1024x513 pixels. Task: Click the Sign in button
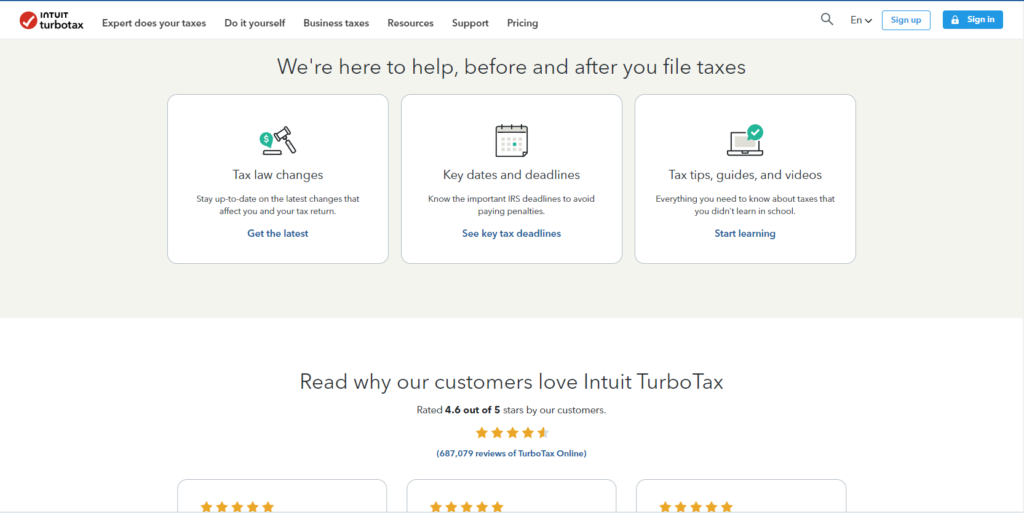tap(972, 20)
